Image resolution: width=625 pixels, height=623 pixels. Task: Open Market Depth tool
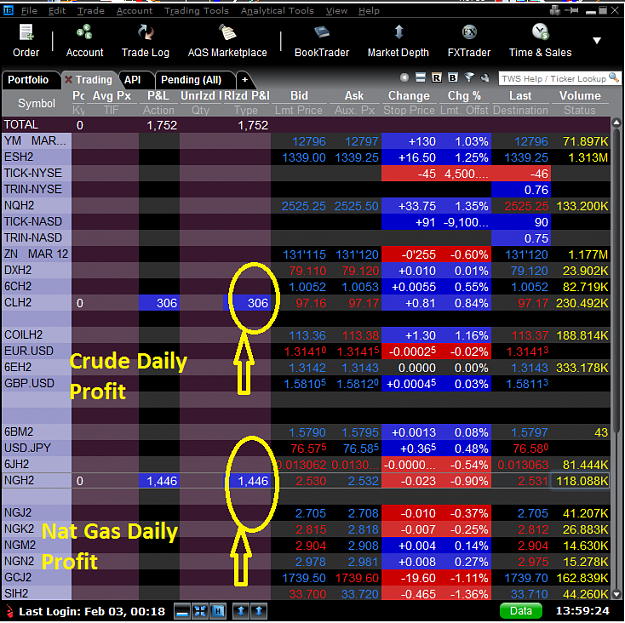pyautogui.click(x=398, y=41)
